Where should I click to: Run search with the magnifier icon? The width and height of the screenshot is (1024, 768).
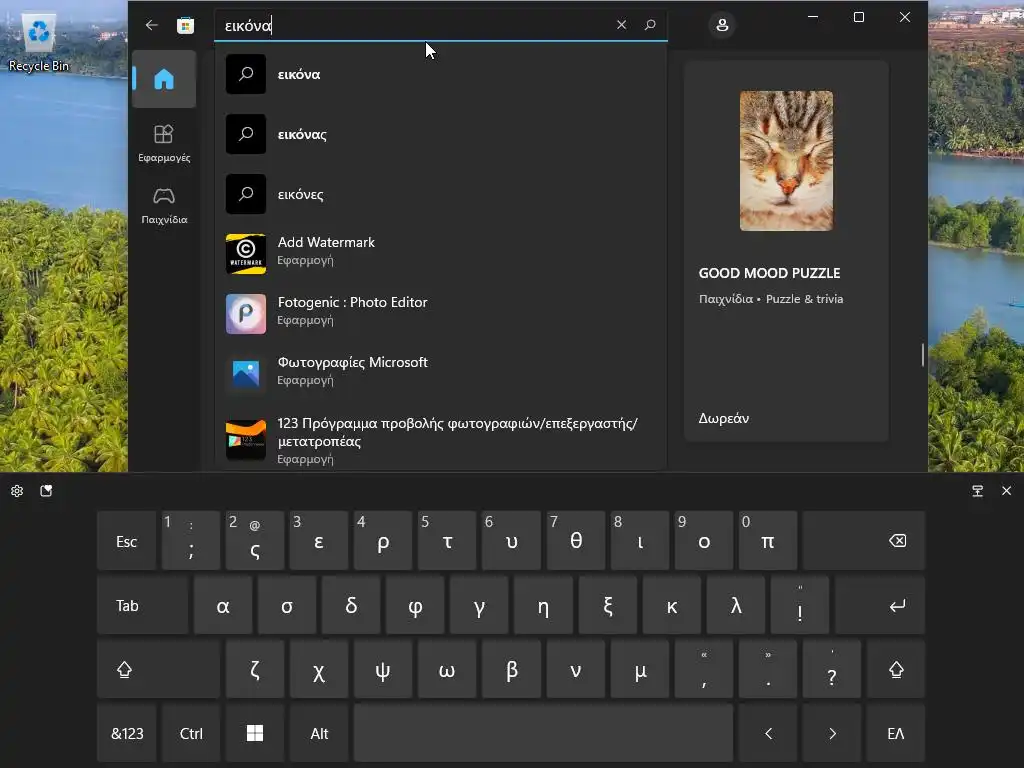pos(650,25)
